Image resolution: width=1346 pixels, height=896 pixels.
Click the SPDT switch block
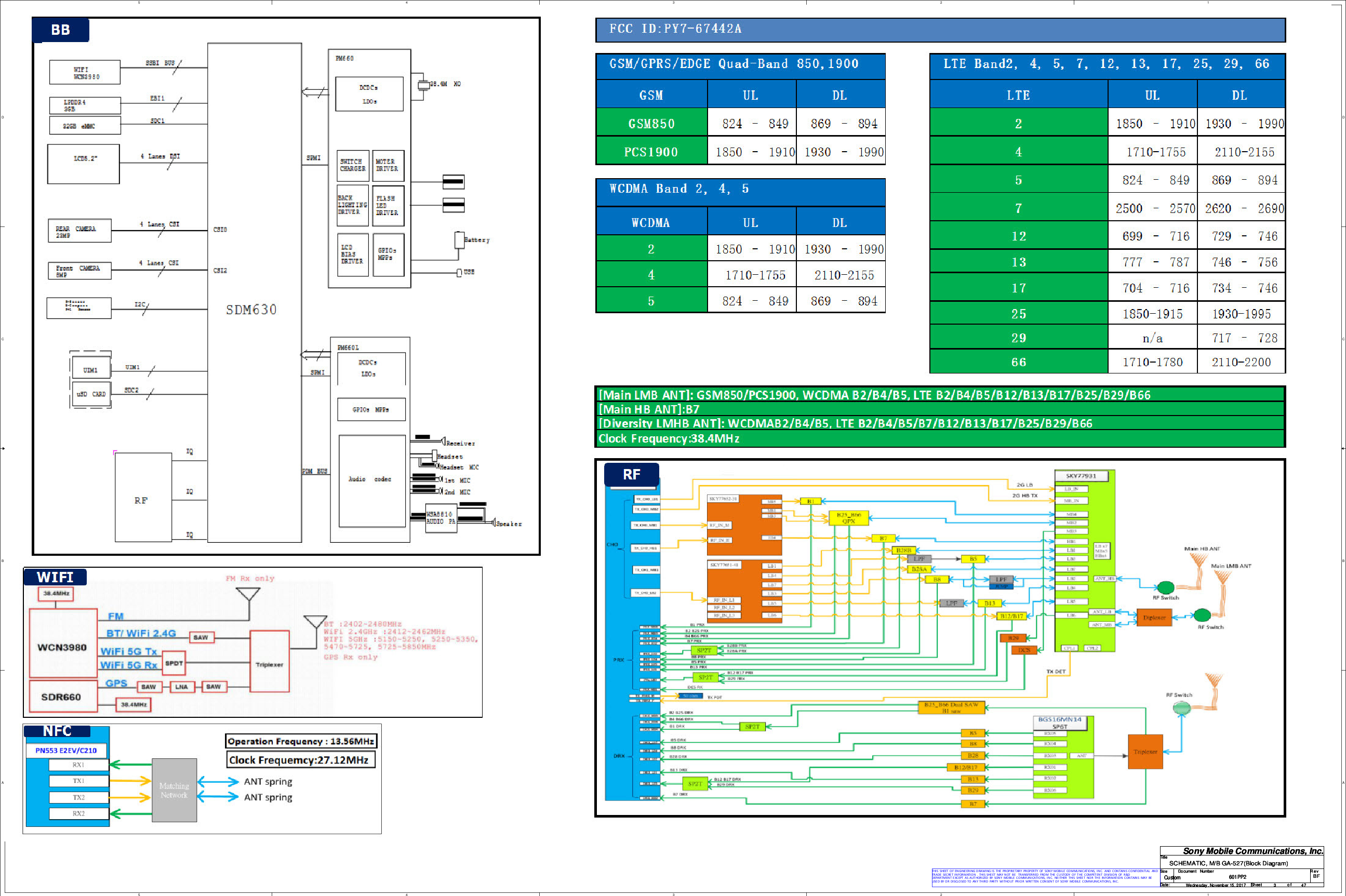tap(175, 663)
